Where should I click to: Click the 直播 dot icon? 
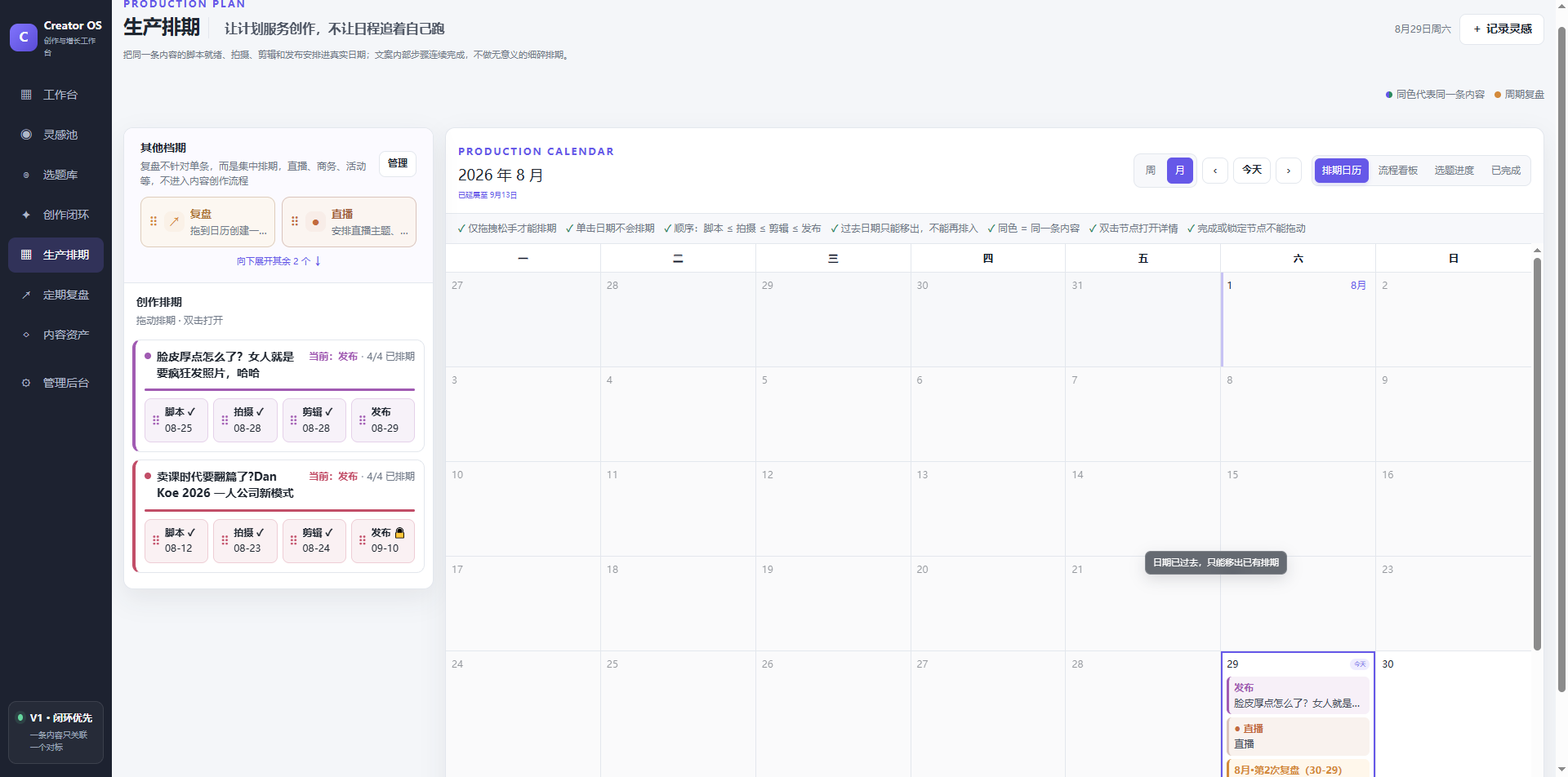tap(315, 221)
